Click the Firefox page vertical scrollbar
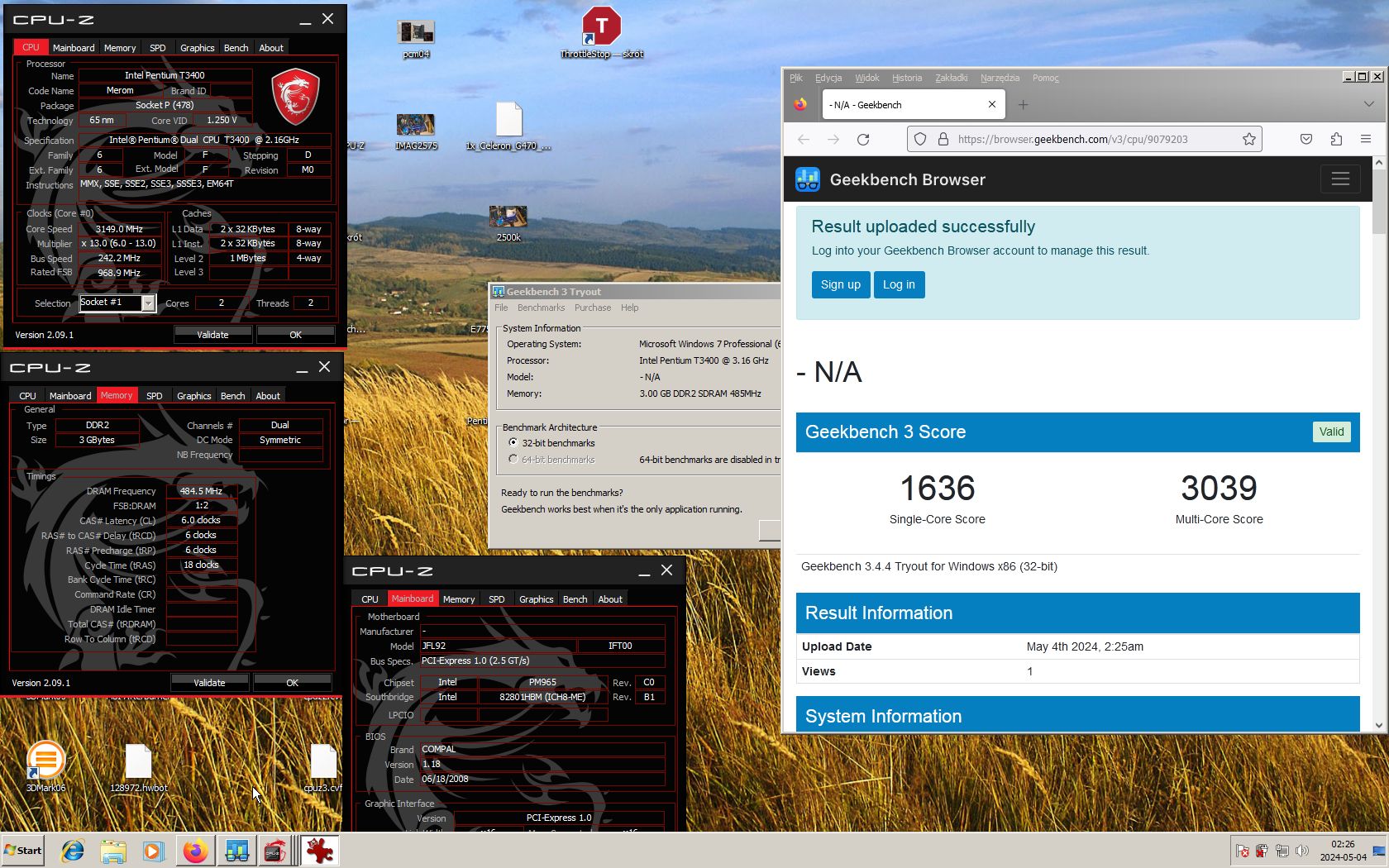This screenshot has height=868, width=1389. tap(1378, 444)
